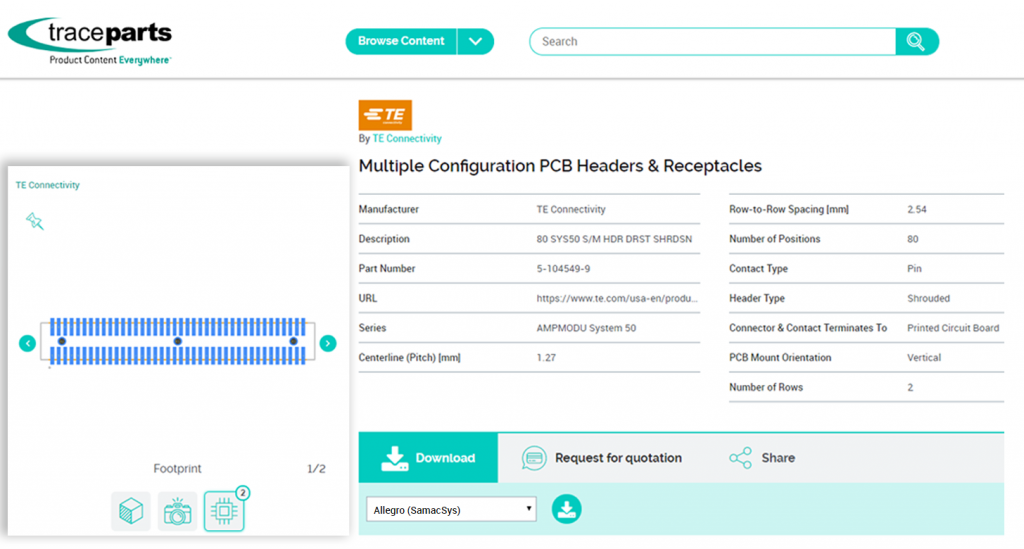Click the round download icon button
This screenshot has width=1024, height=549.
click(x=566, y=509)
